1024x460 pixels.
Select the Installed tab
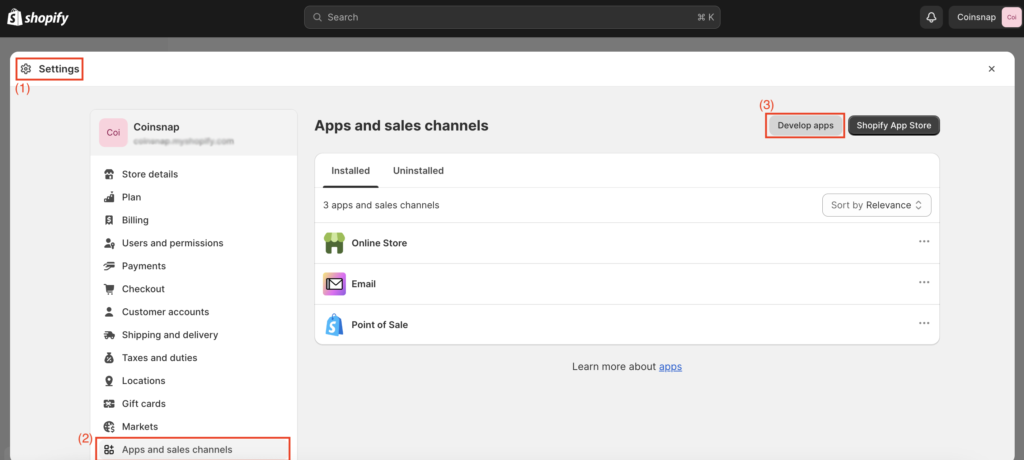[350, 171]
